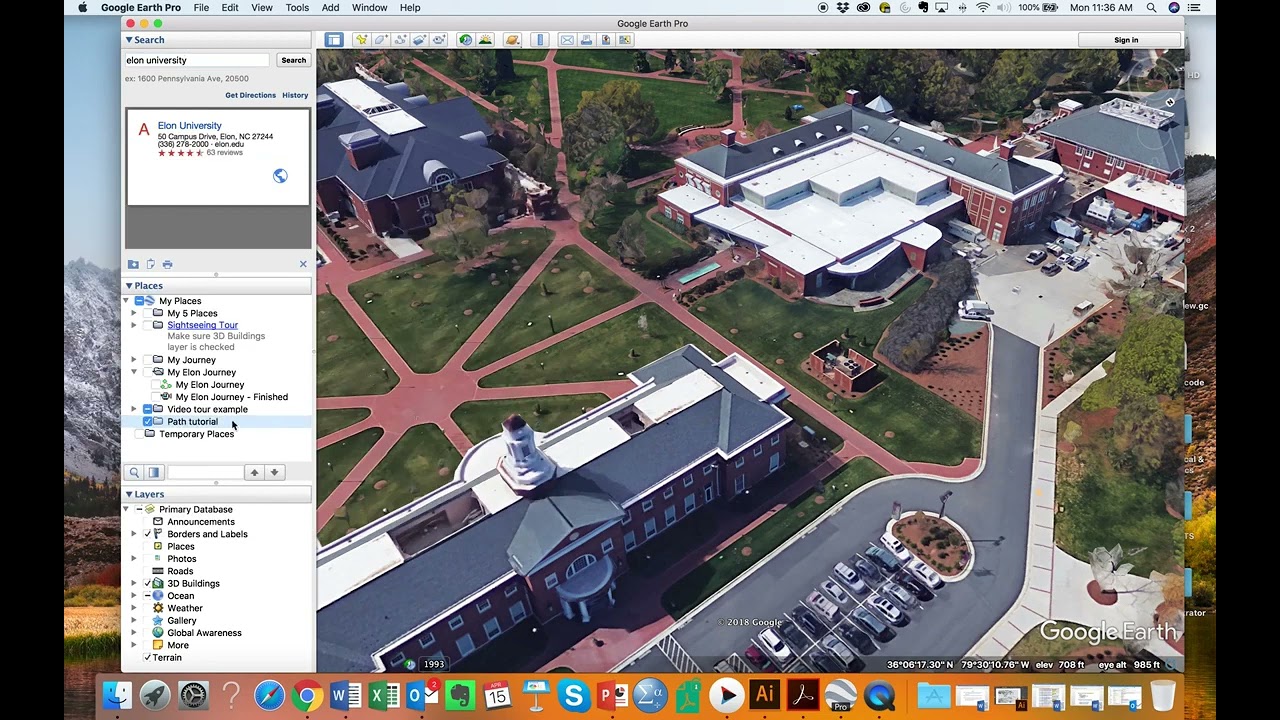Click the Sightseeing Tour link

tap(203, 325)
